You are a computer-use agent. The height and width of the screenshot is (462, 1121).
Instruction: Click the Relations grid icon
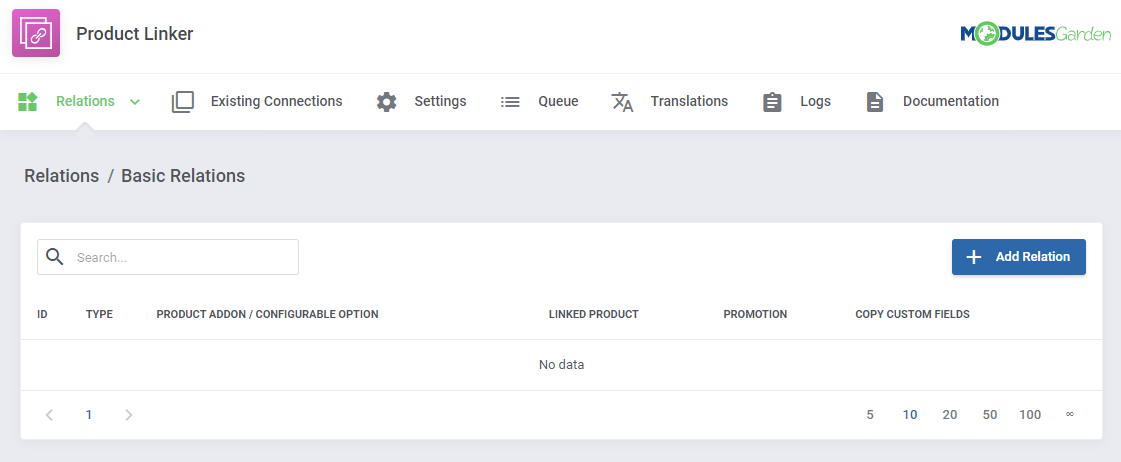click(x=27, y=102)
